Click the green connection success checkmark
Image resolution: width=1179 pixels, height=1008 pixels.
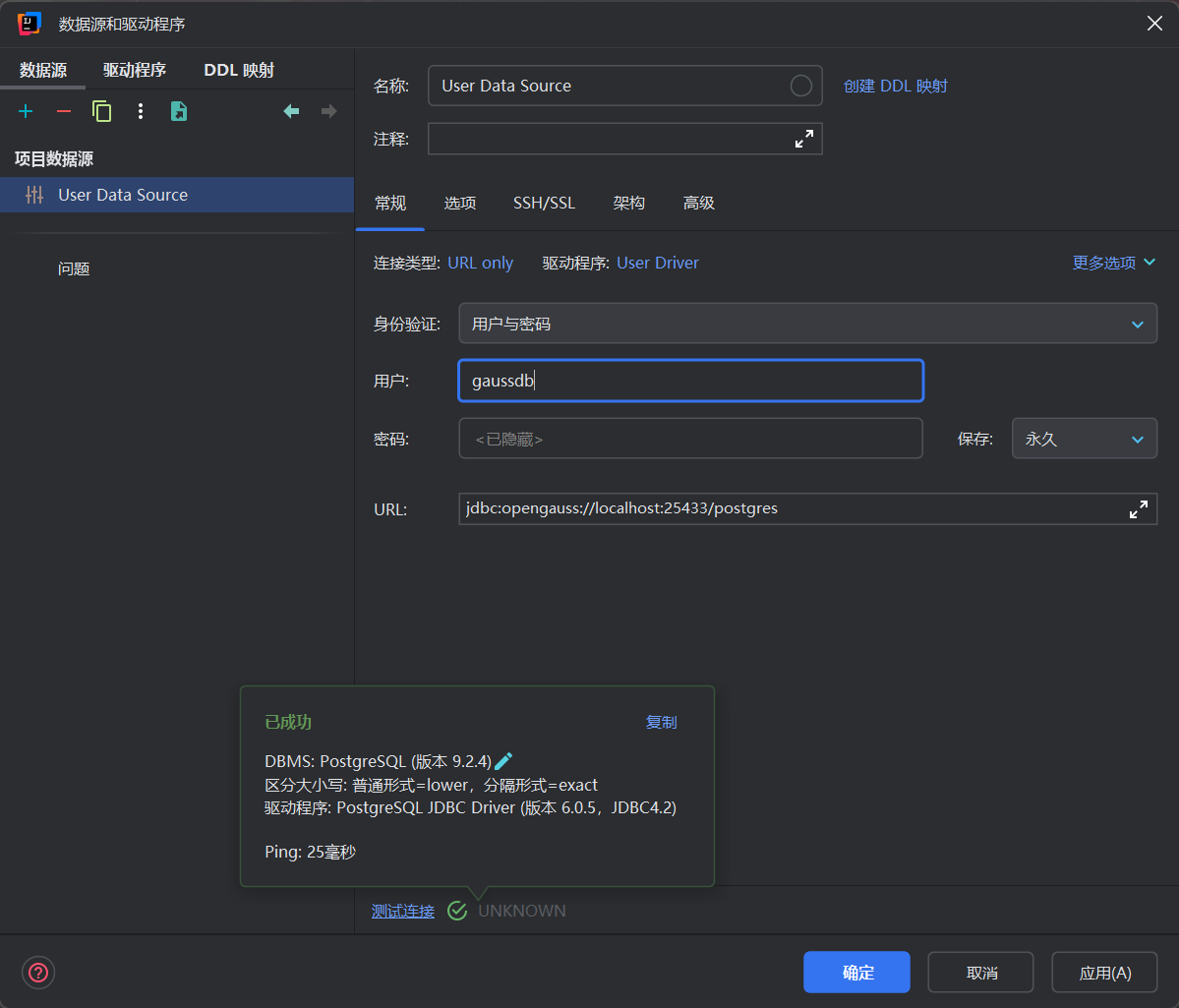[x=457, y=911]
